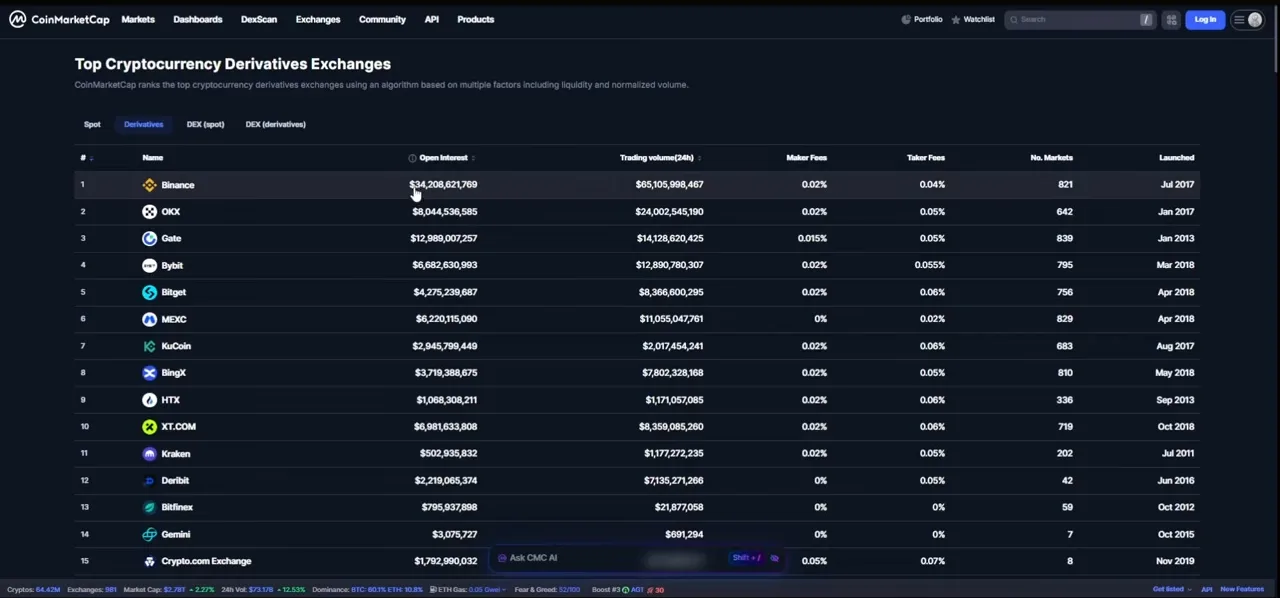Click the grid widget icon beside Log In
The width and height of the screenshot is (1280, 598).
tap(1171, 19)
